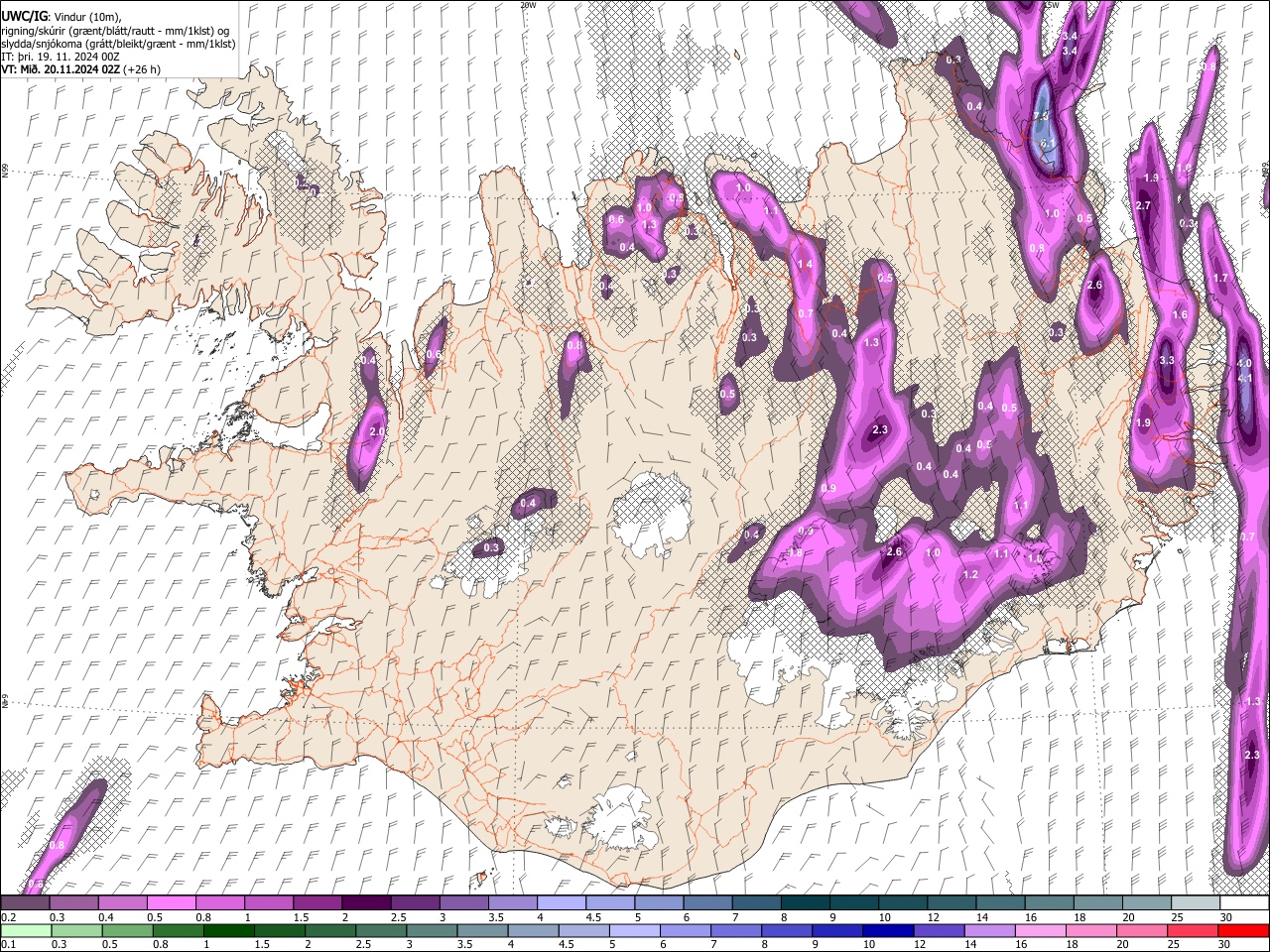Select the dark teal snow swatch labeled 8
This screenshot has height=952, width=1270.
806,902
